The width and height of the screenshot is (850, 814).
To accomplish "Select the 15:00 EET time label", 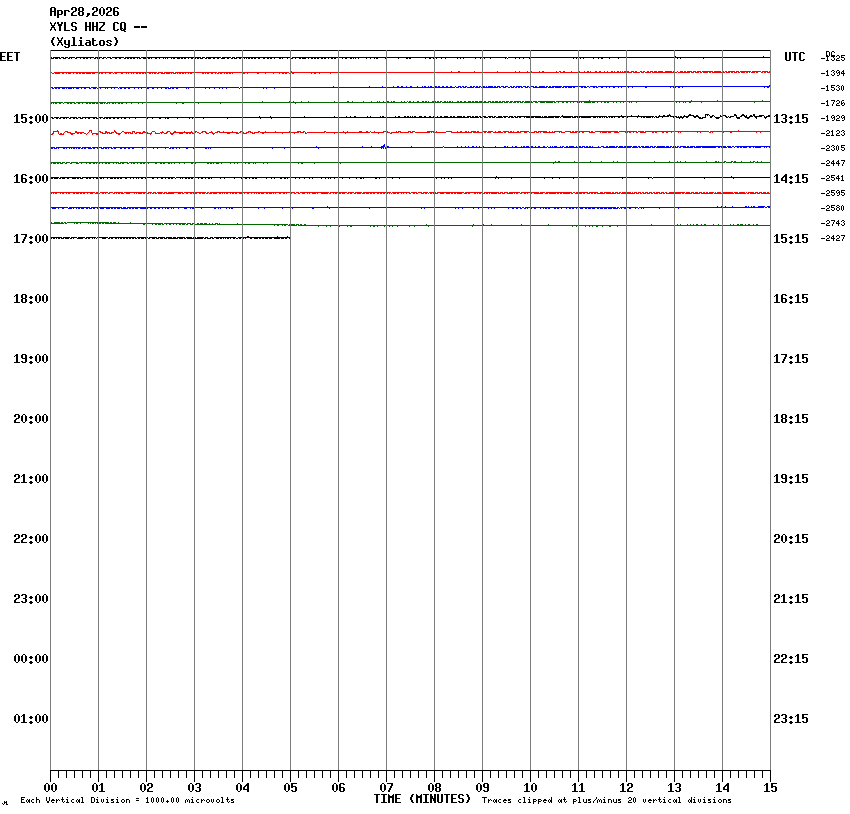I will (x=30, y=119).
